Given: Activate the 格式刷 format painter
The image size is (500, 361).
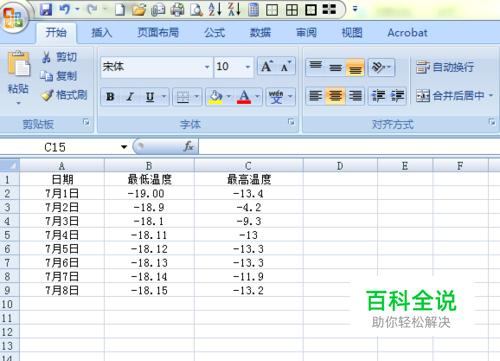Looking at the screenshot, I should 64,95.
